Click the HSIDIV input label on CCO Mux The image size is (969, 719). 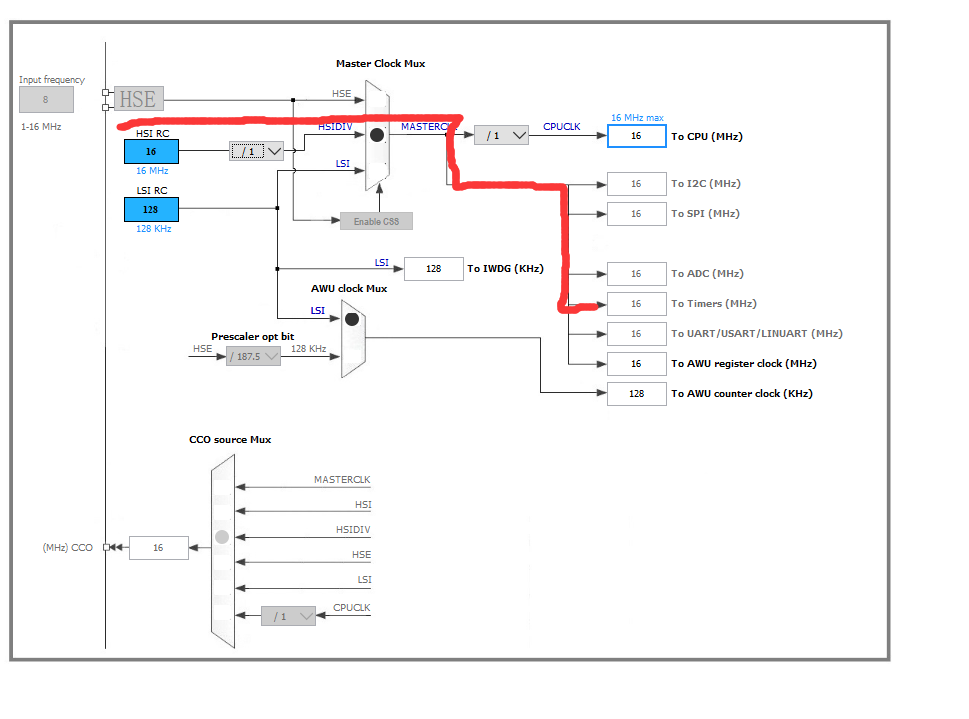point(353,530)
